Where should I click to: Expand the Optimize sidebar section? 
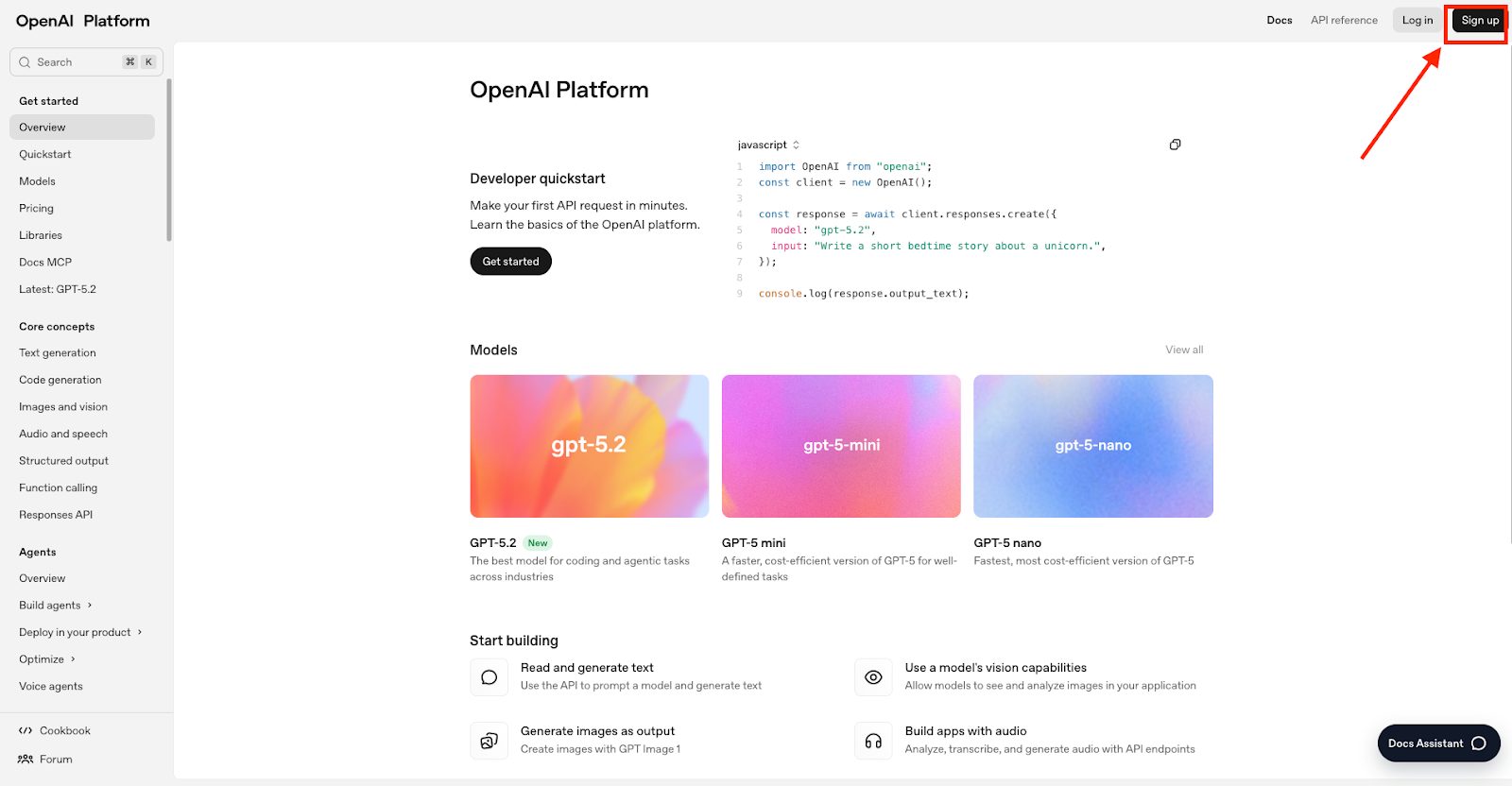pos(47,659)
